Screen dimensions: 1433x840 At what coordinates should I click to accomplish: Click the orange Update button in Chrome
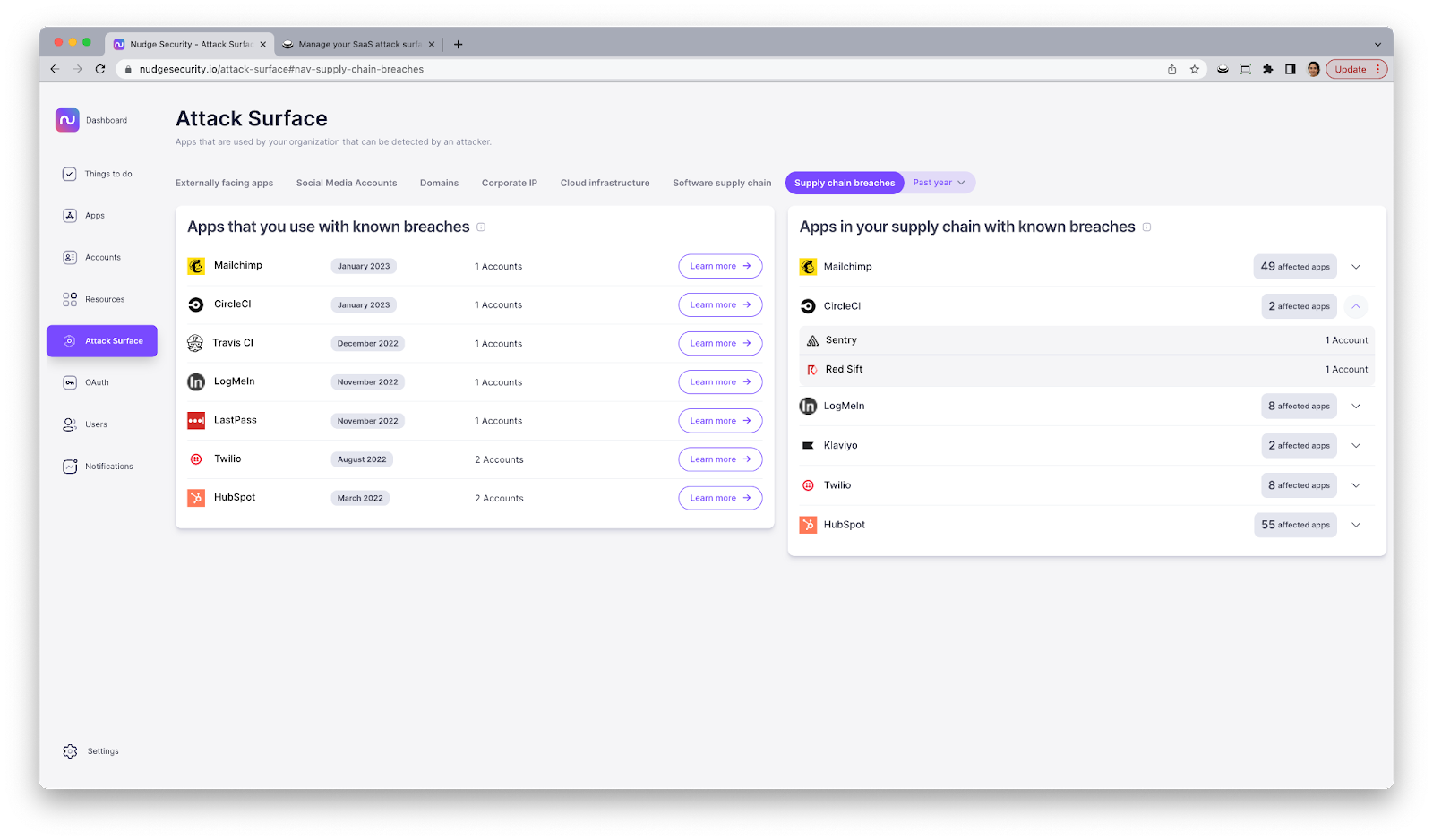click(x=1351, y=69)
